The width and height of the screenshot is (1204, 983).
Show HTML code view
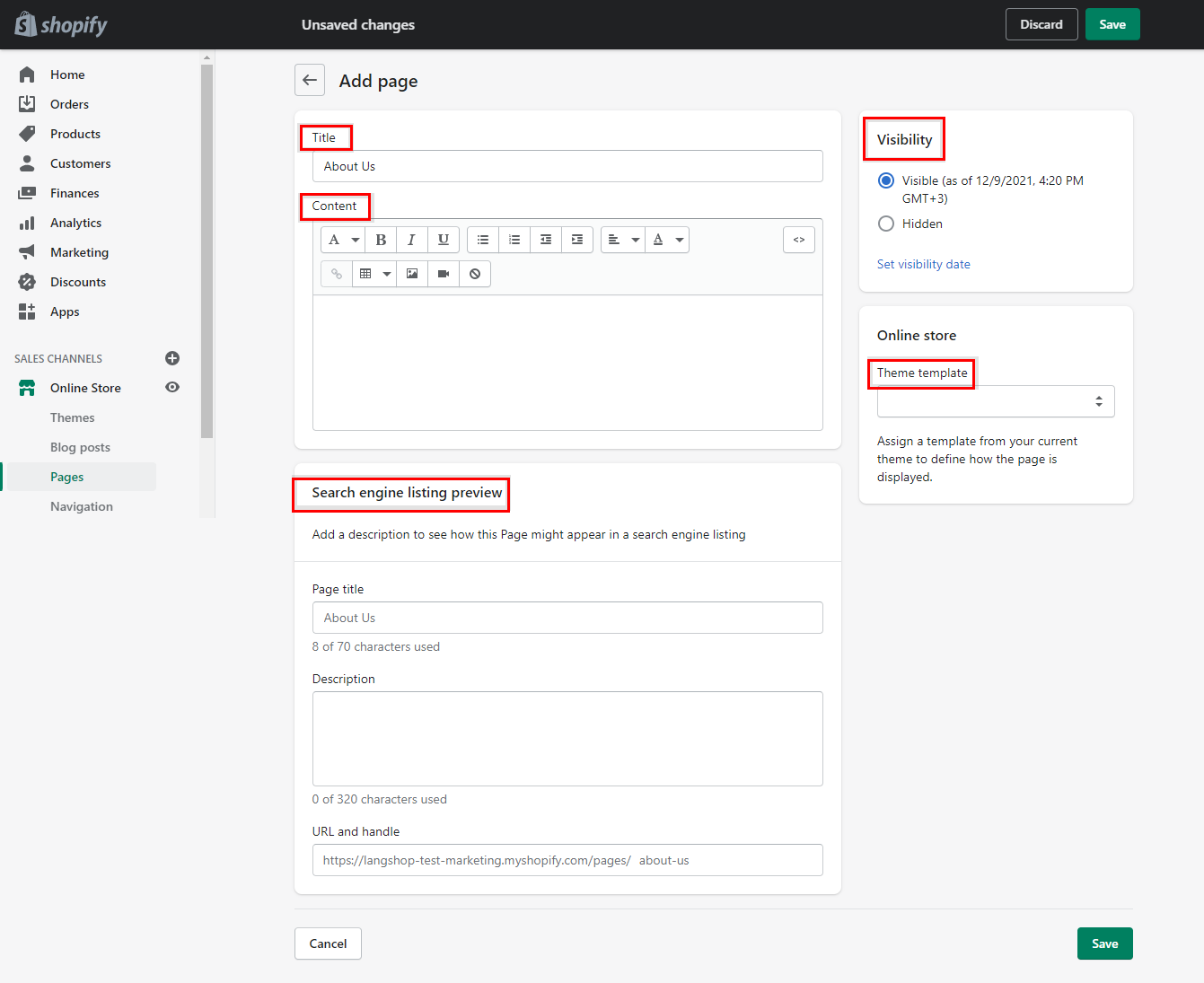coord(799,240)
